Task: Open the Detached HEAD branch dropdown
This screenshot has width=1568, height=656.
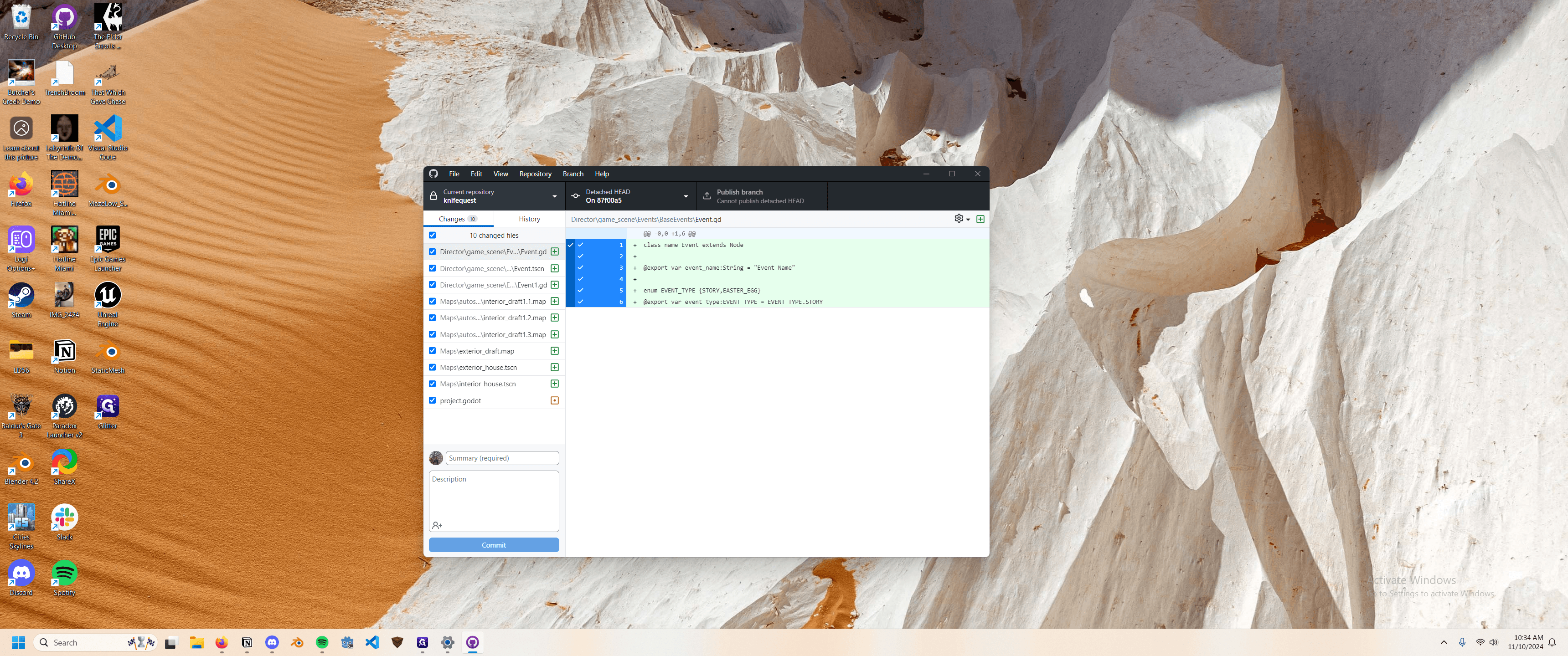Action: (x=630, y=196)
